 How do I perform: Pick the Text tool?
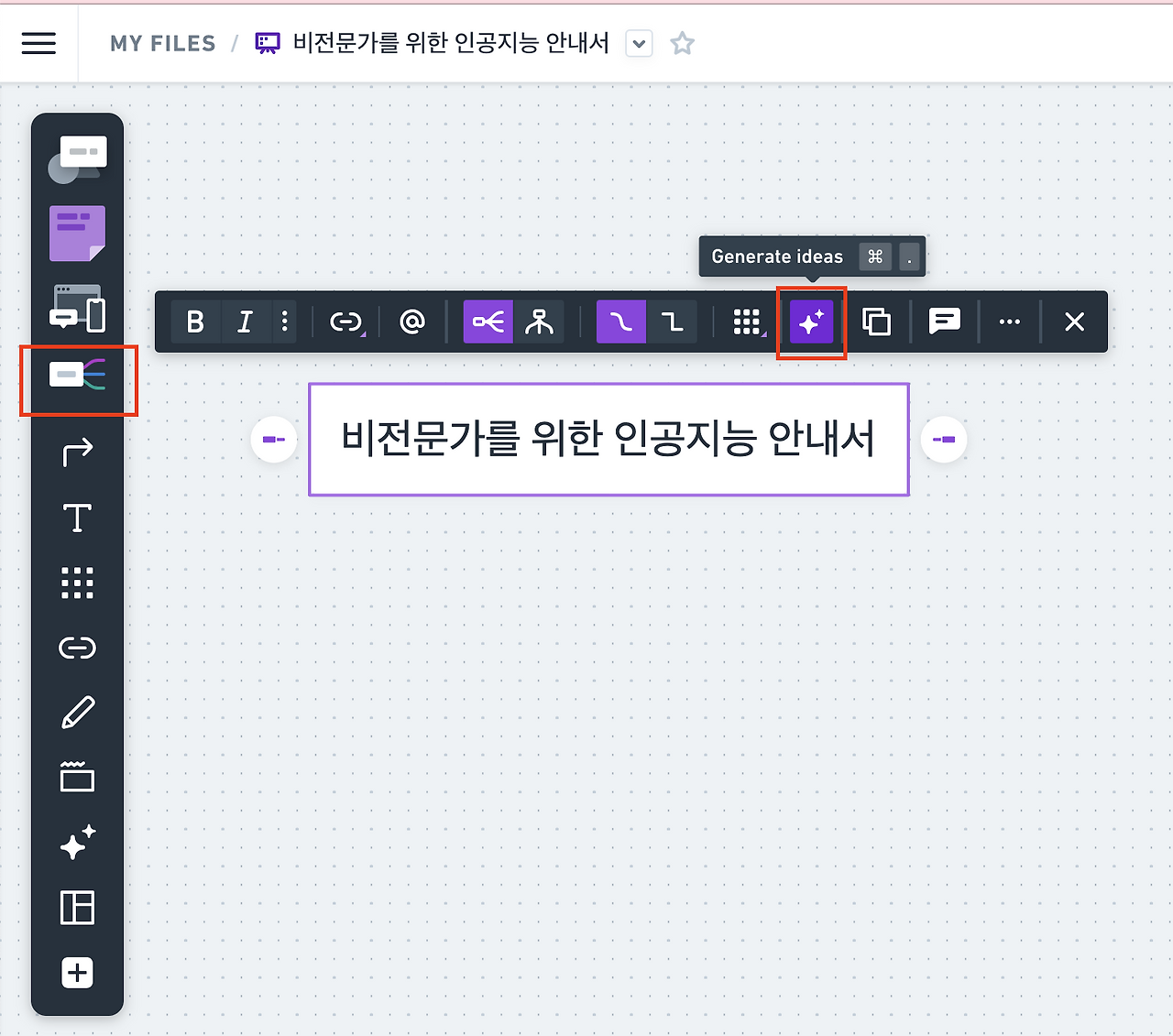pyautogui.click(x=78, y=518)
